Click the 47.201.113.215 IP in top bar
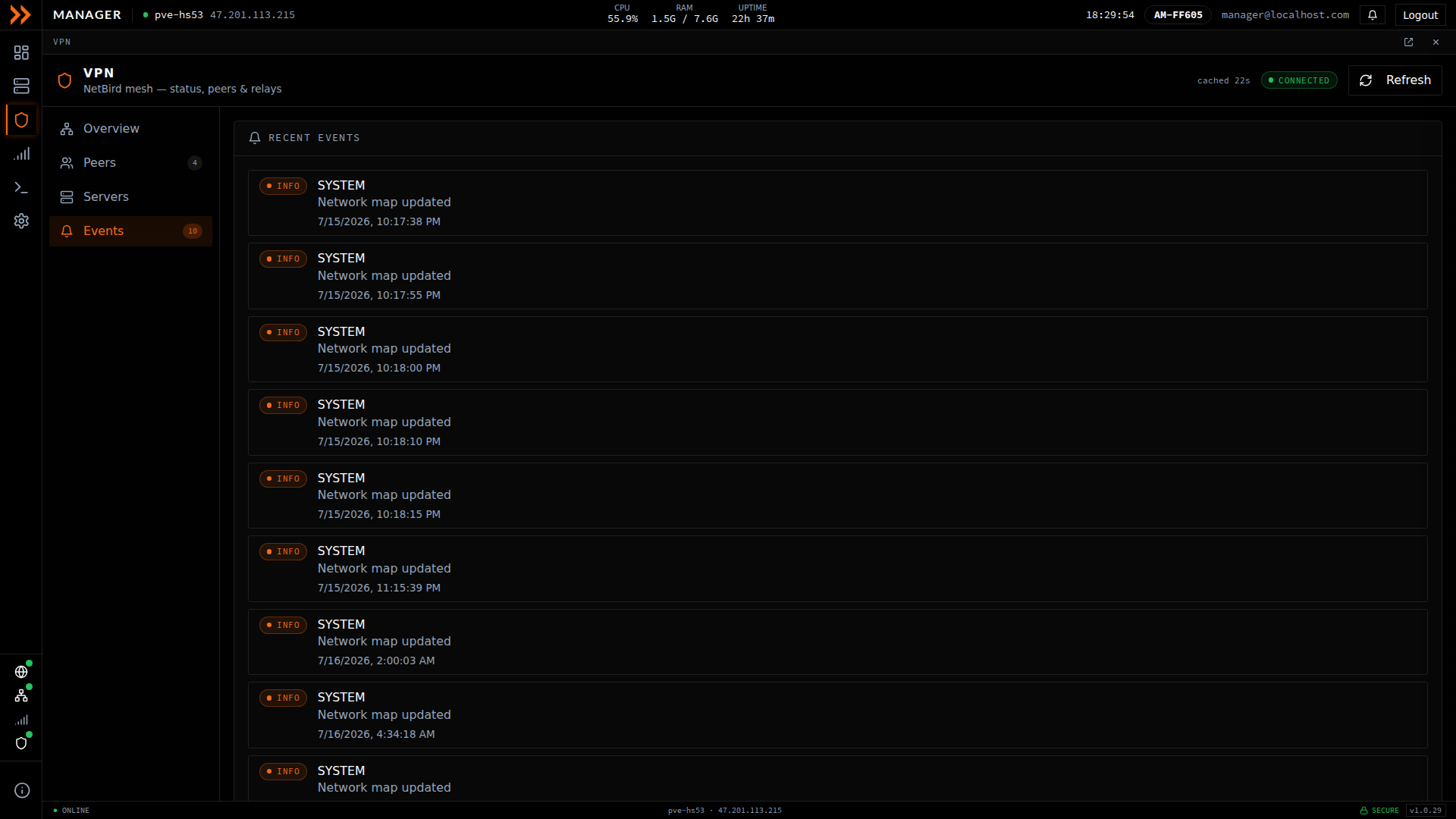This screenshot has height=819, width=1456. (253, 15)
